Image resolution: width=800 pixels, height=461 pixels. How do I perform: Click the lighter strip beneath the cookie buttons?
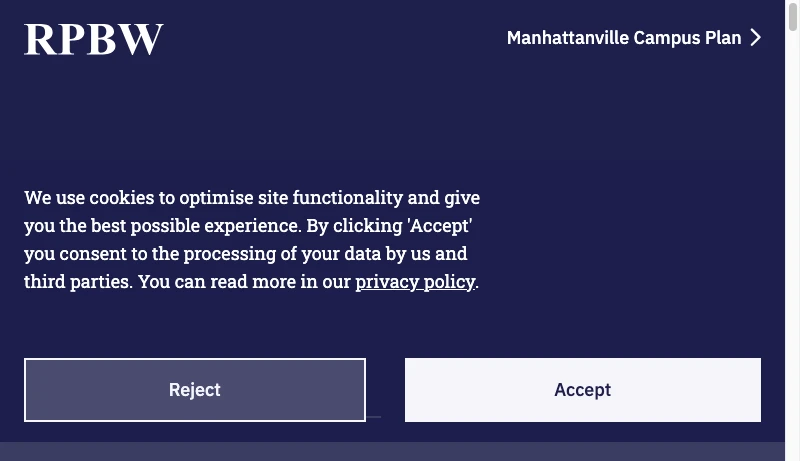point(400,452)
